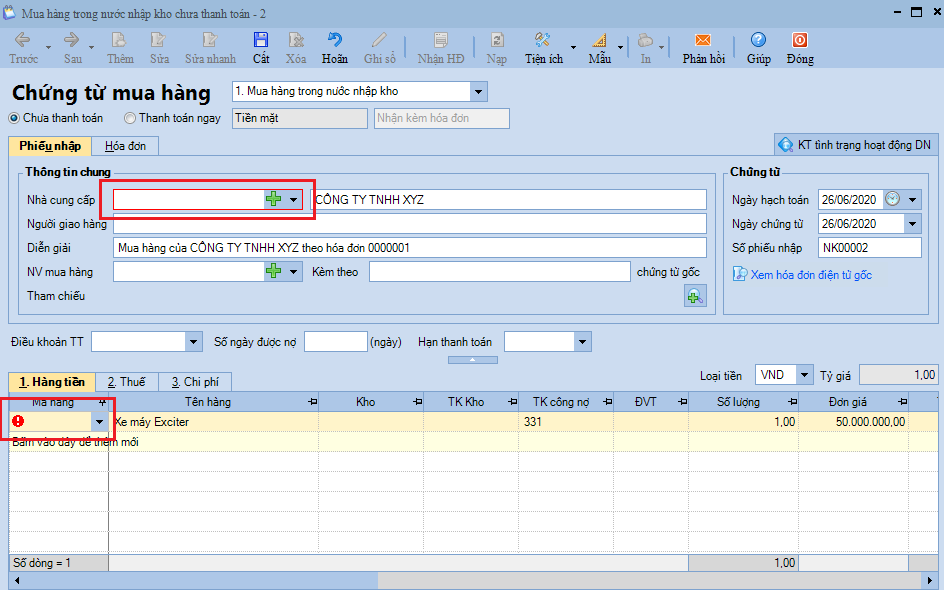
Task: Click the Nhận HĐ toolbar icon
Action: click(x=441, y=40)
